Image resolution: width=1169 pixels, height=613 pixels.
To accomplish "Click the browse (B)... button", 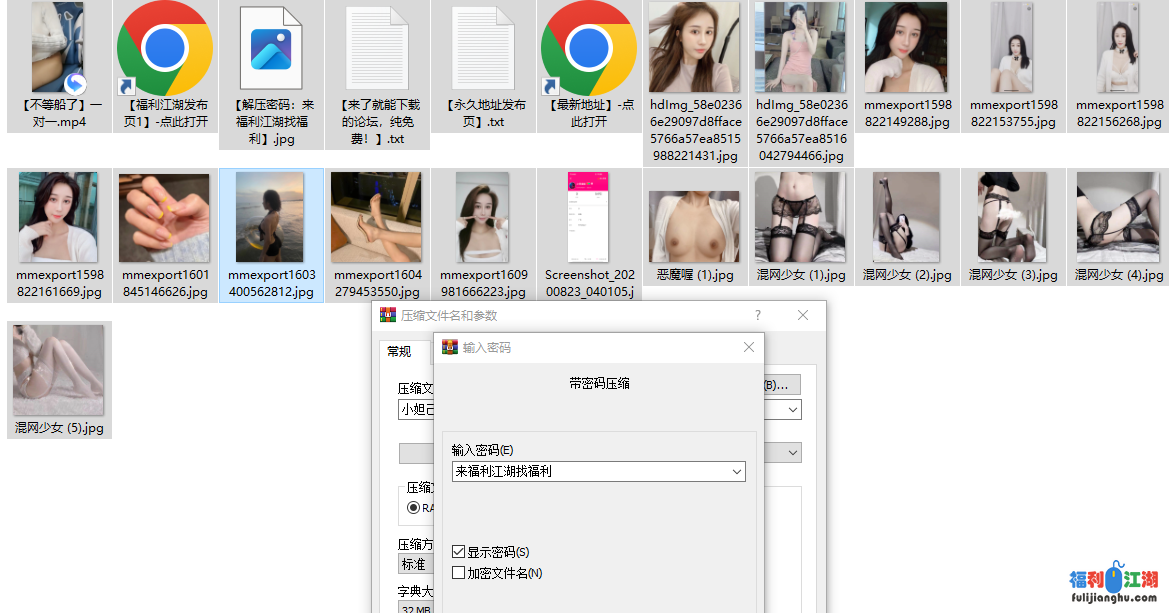I will [780, 385].
